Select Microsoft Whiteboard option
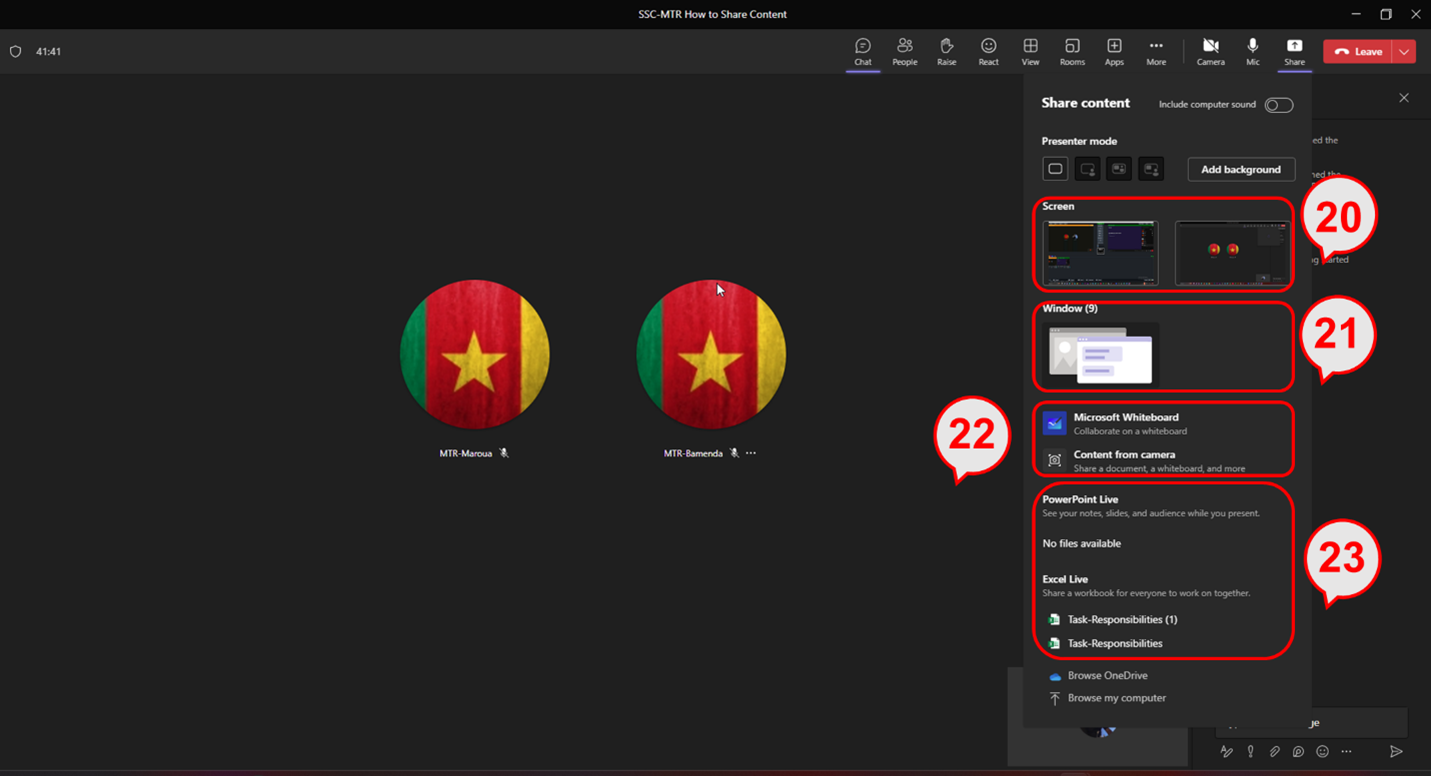 coord(1125,423)
